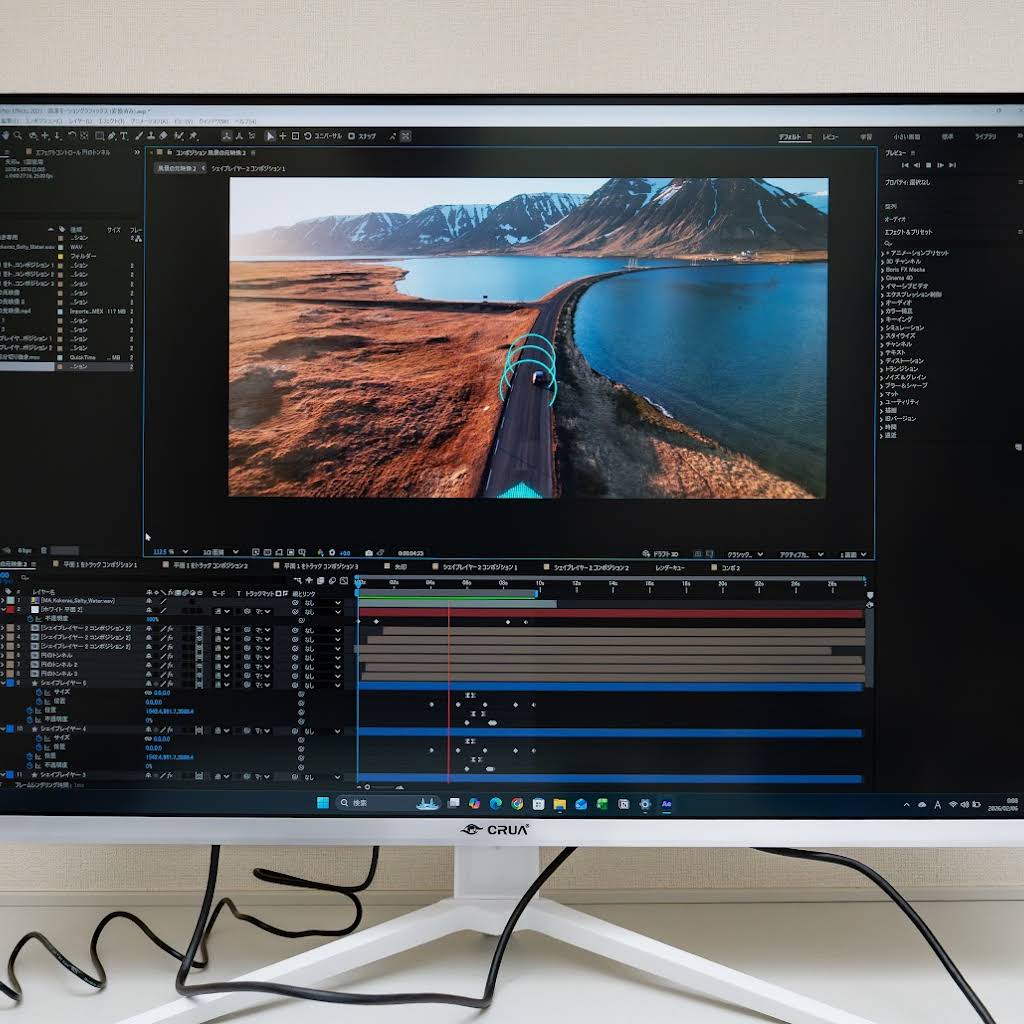The image size is (1024, 1024).
Task: Toggle stopwatch for ホワイト平面 2 opacity
Action: click(x=30, y=618)
